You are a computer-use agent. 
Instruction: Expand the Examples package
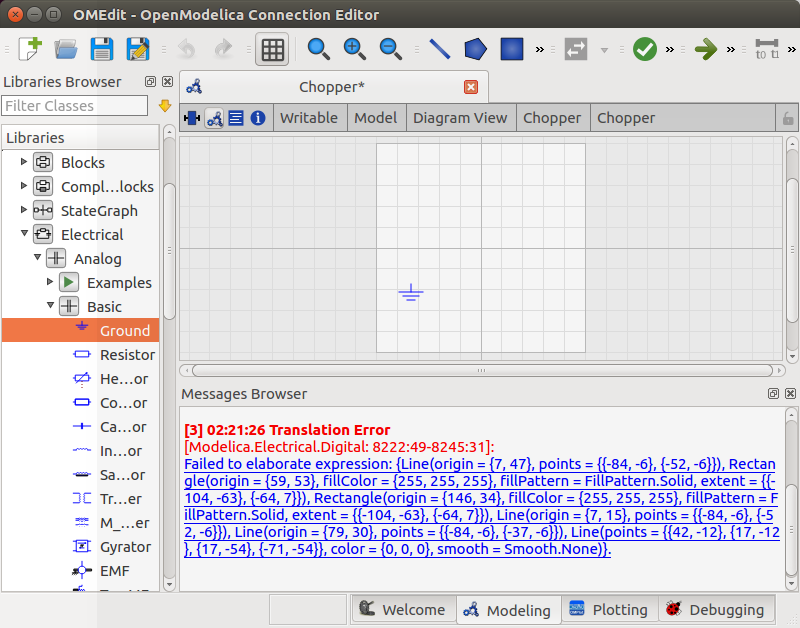(49, 281)
